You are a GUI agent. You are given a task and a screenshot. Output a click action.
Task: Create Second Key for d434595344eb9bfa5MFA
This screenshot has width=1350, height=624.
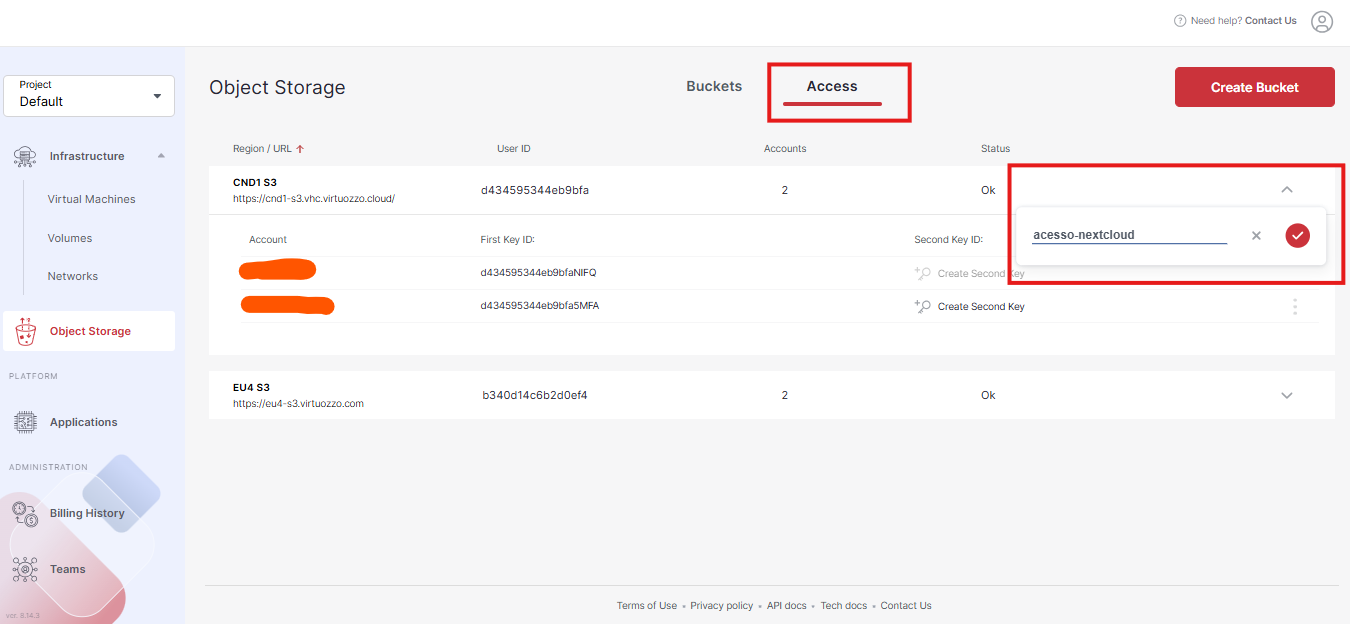click(981, 306)
